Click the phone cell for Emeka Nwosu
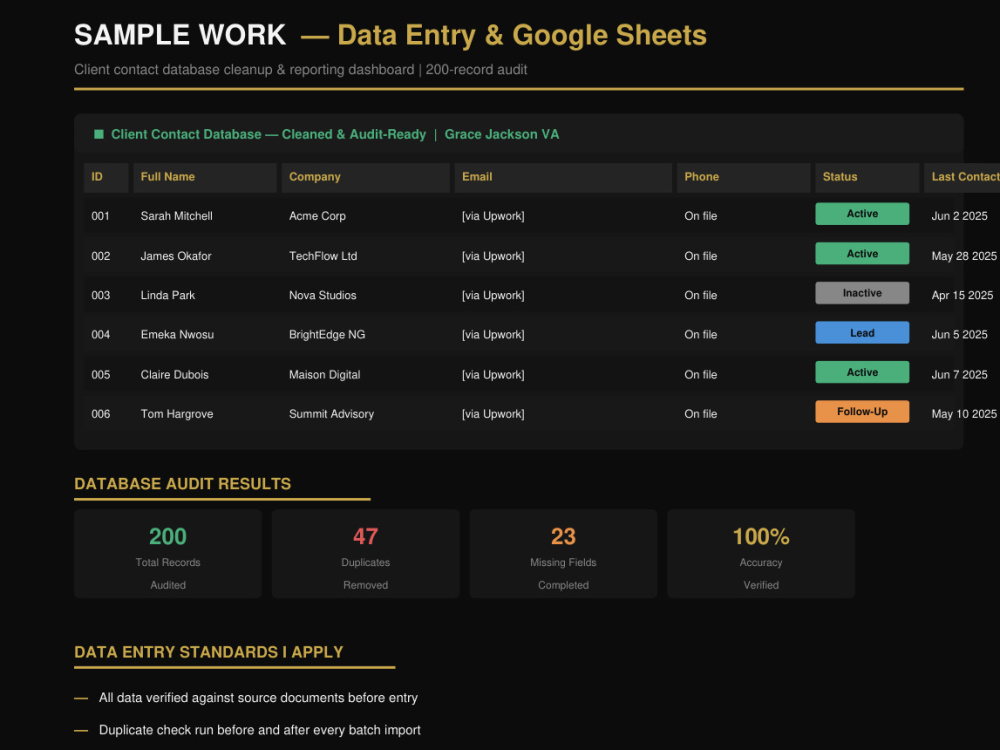This screenshot has height=750, width=1000. [x=700, y=335]
